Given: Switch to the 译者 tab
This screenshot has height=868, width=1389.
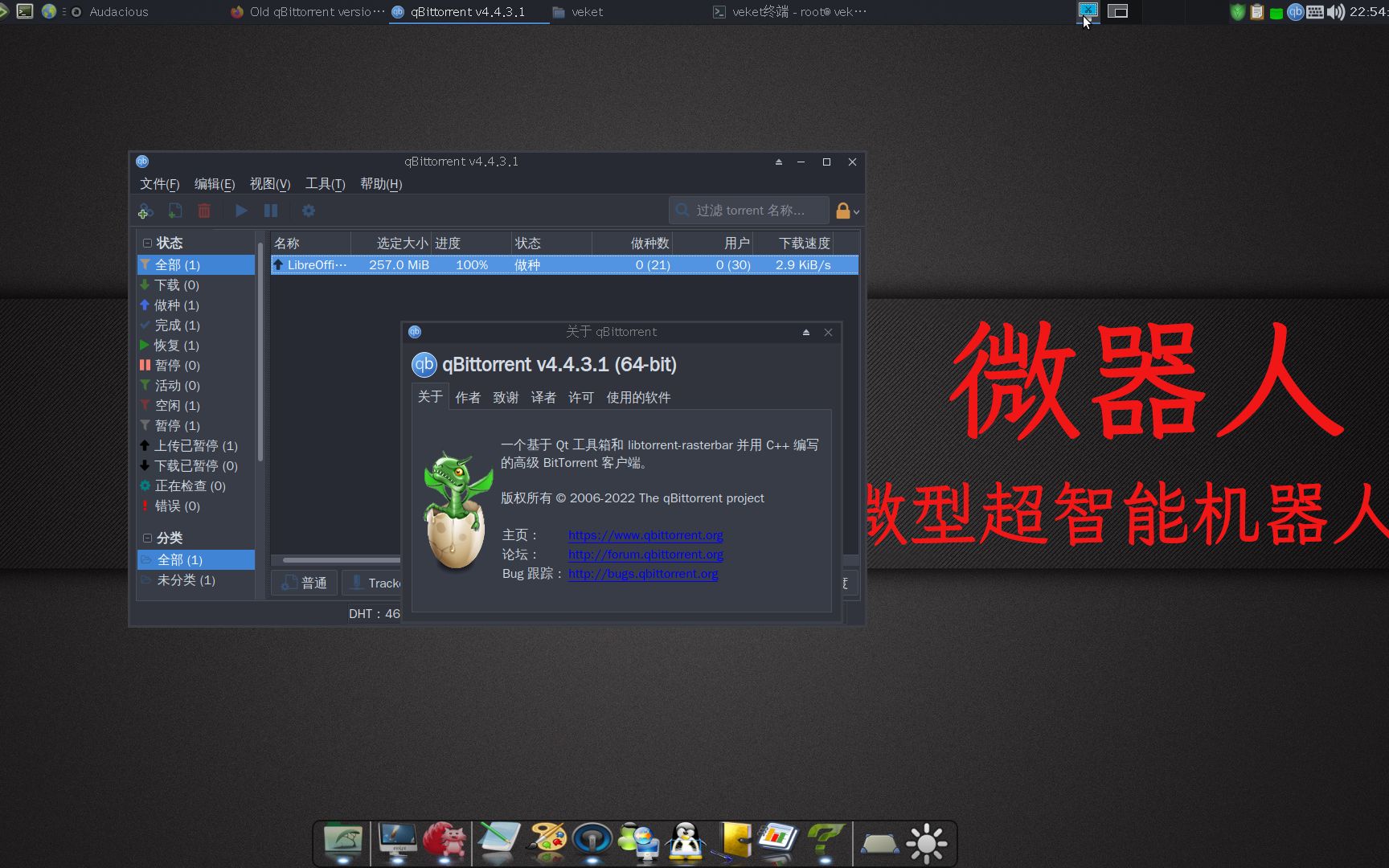Looking at the screenshot, I should point(543,398).
